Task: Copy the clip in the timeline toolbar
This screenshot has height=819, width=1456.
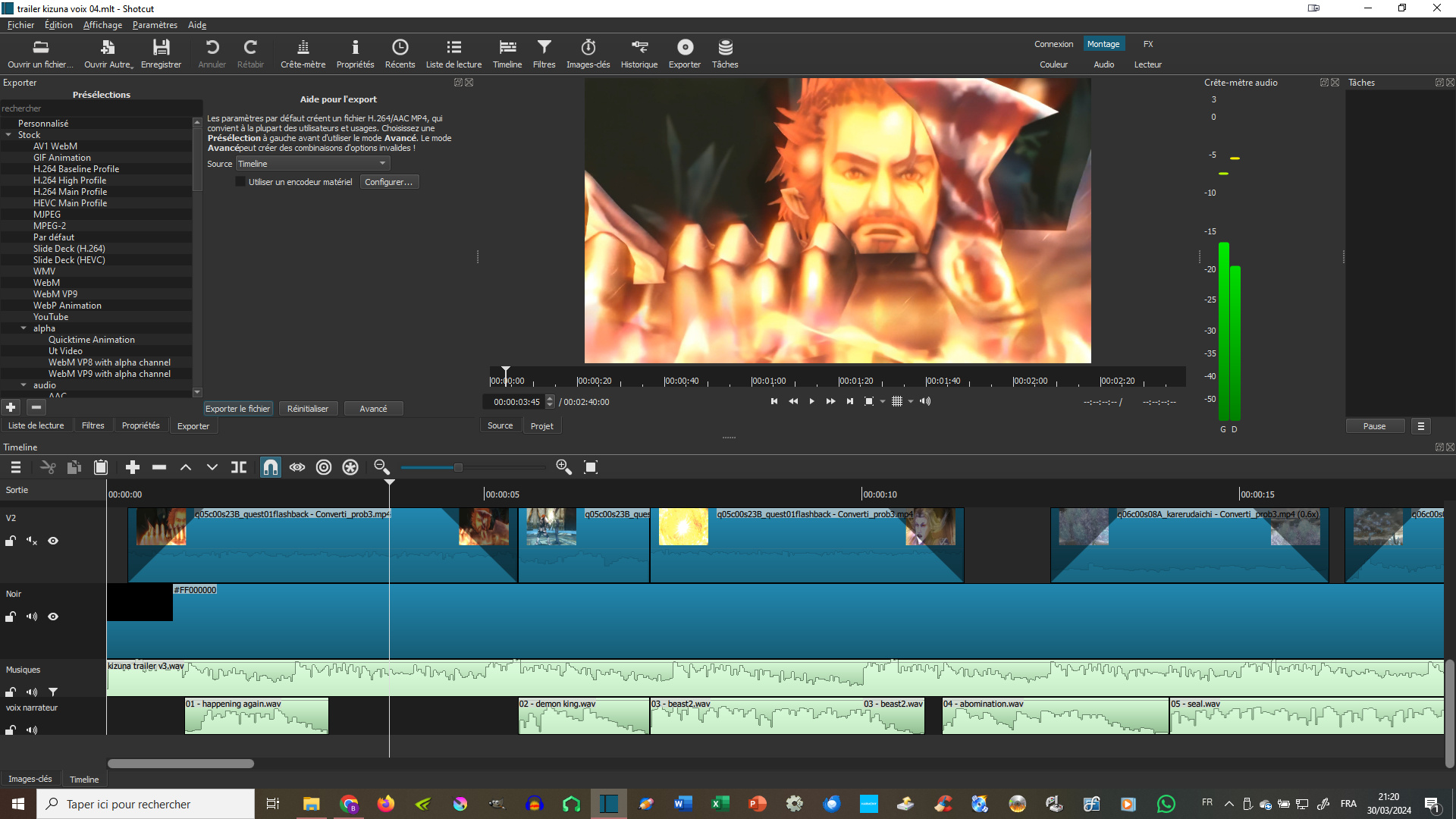Action: [x=74, y=467]
